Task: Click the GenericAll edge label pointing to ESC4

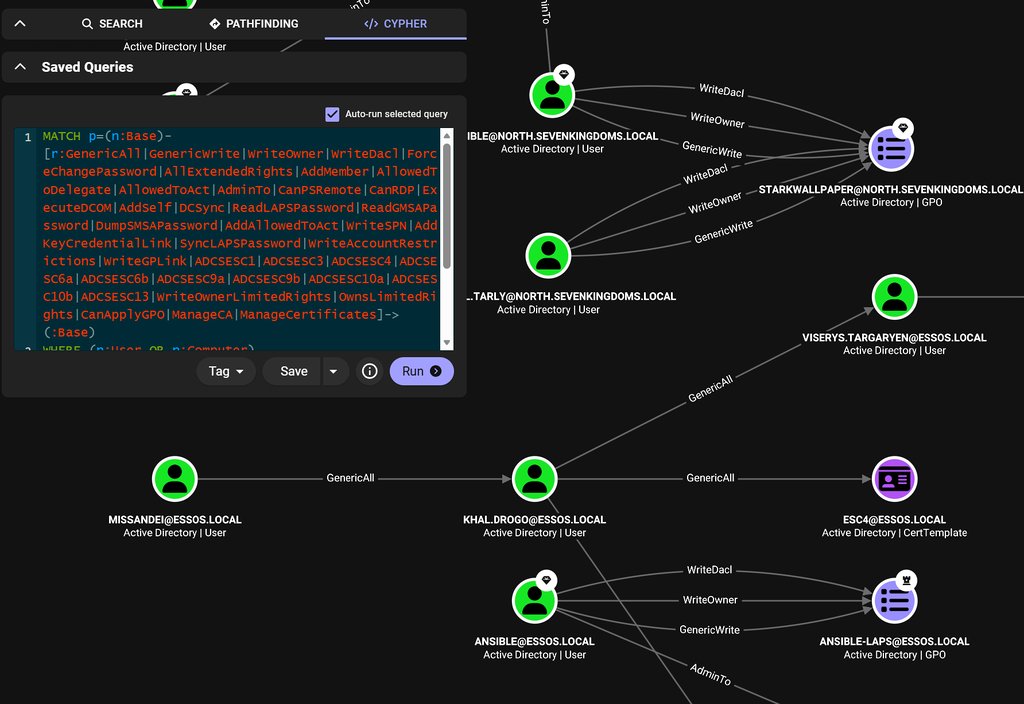Action: coord(710,478)
